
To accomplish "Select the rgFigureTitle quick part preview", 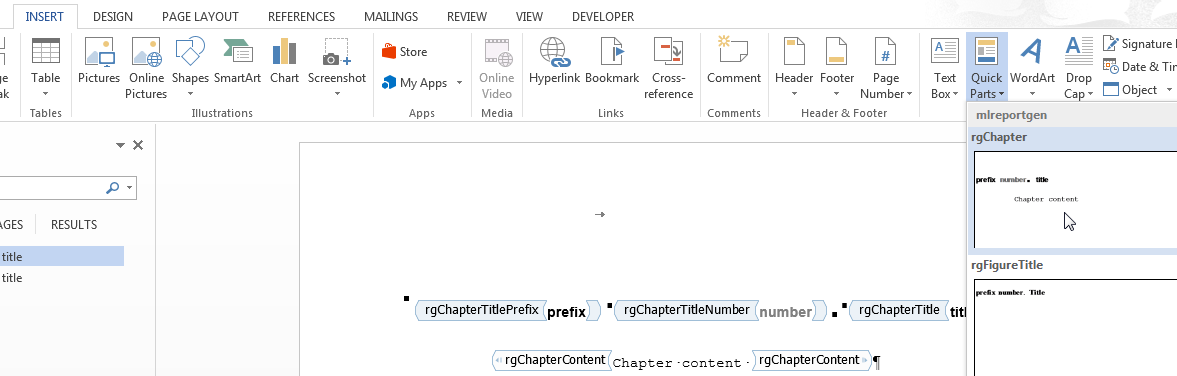I will tap(1075, 327).
